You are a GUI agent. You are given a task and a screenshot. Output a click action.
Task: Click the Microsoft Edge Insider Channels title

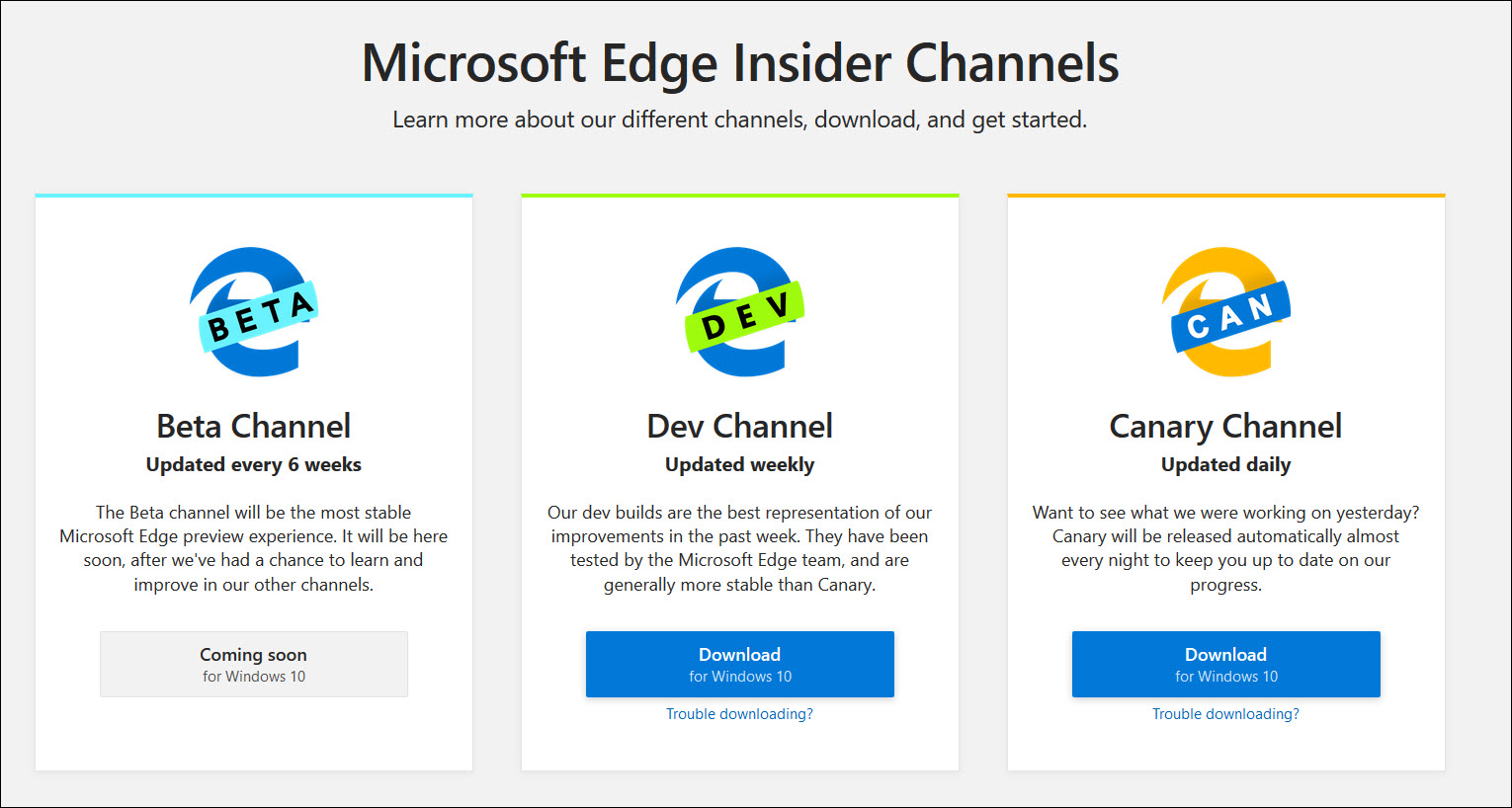pyautogui.click(x=740, y=63)
